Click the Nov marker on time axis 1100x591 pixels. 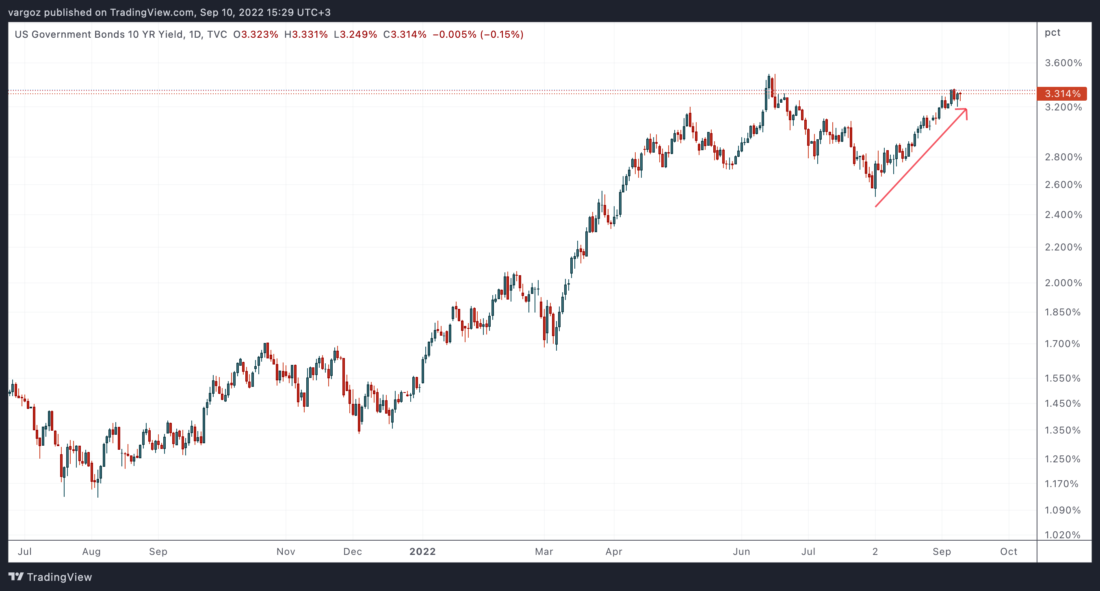pos(286,551)
